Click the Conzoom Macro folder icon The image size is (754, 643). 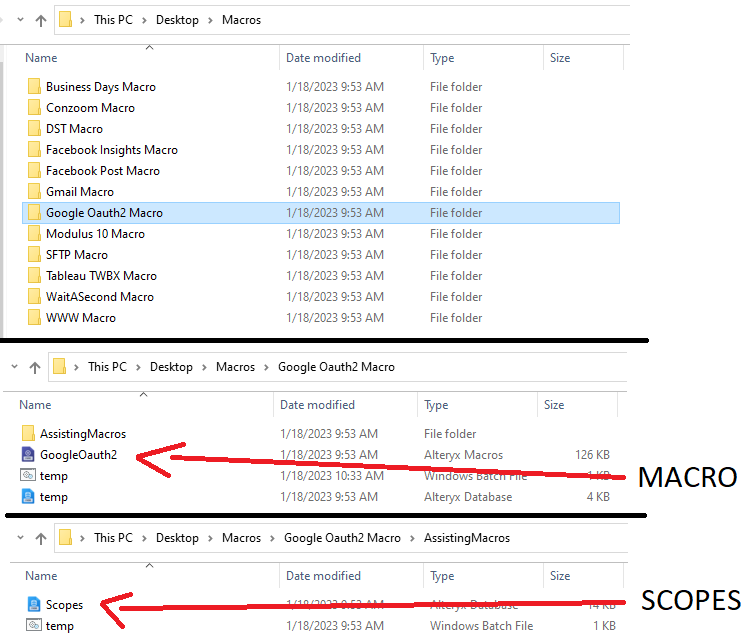pyautogui.click(x=34, y=108)
